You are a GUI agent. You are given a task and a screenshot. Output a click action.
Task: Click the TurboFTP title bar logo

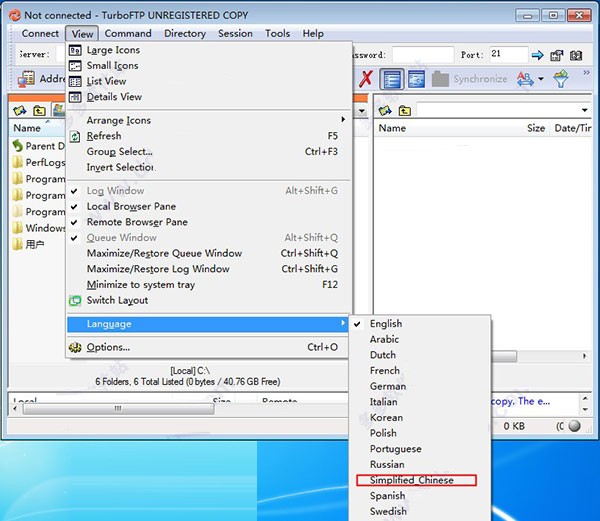tap(15, 15)
